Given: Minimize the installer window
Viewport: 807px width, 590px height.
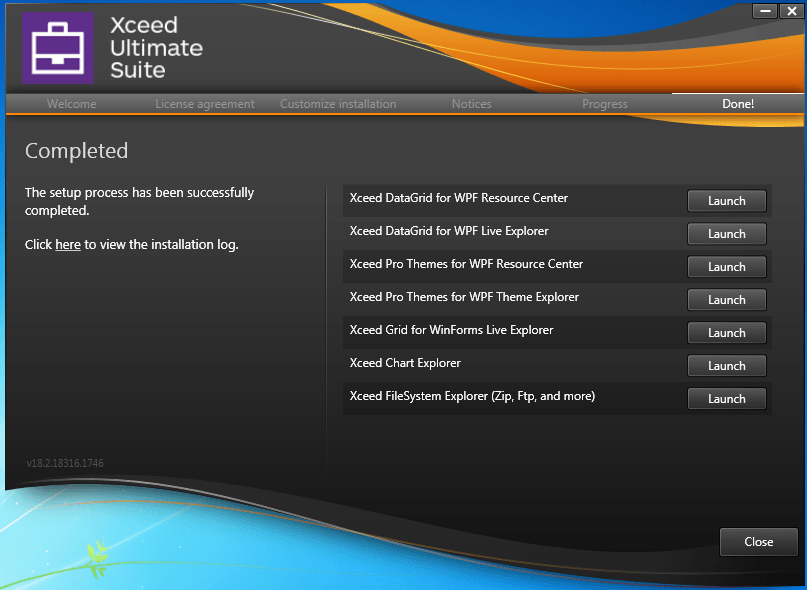Looking at the screenshot, I should click(765, 11).
